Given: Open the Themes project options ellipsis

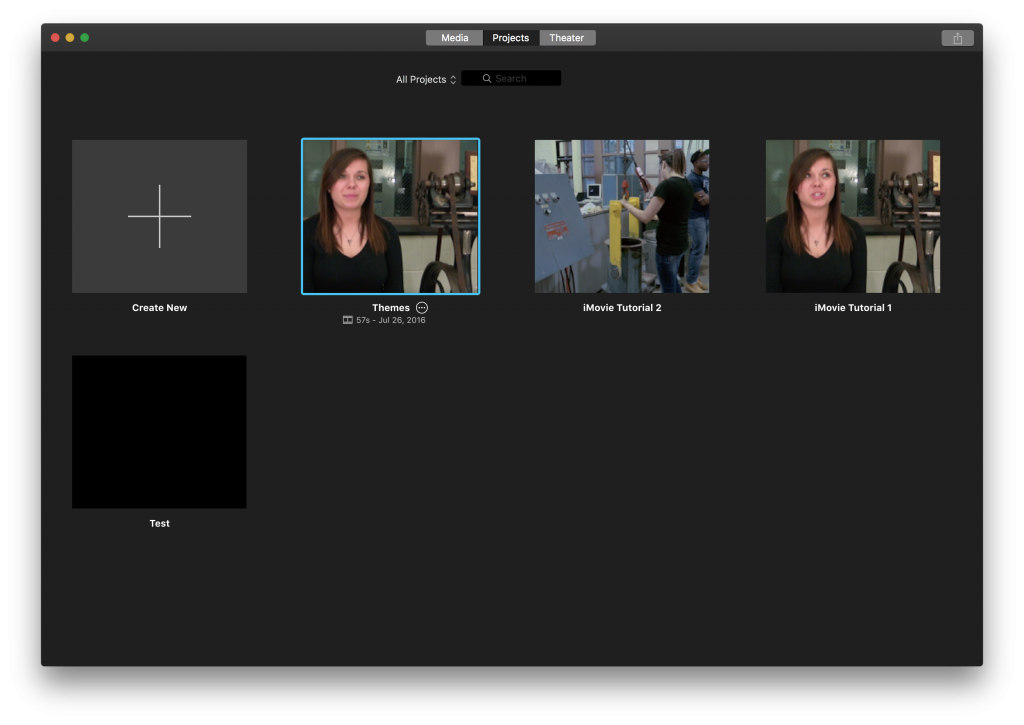Looking at the screenshot, I should pos(422,308).
